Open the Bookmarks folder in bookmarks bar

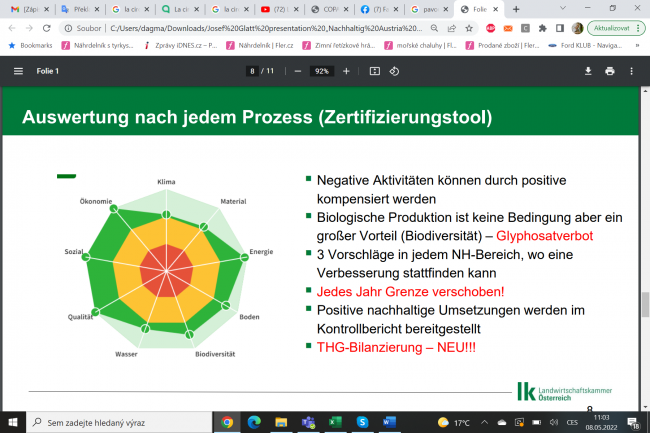pos(31,45)
